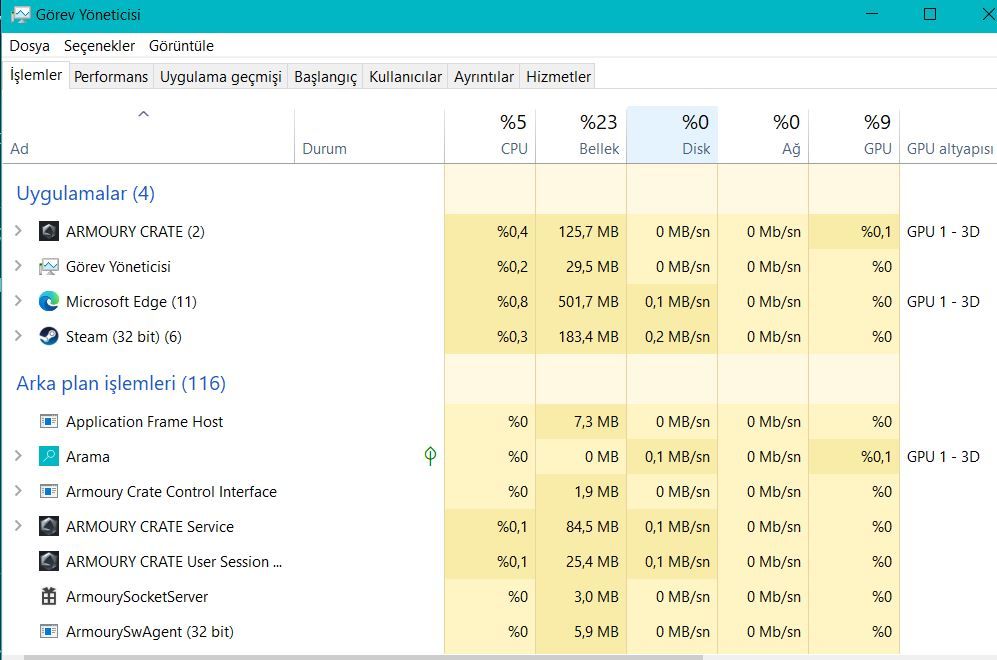Switch to the Performans tab
997x660 pixels.
(x=111, y=77)
